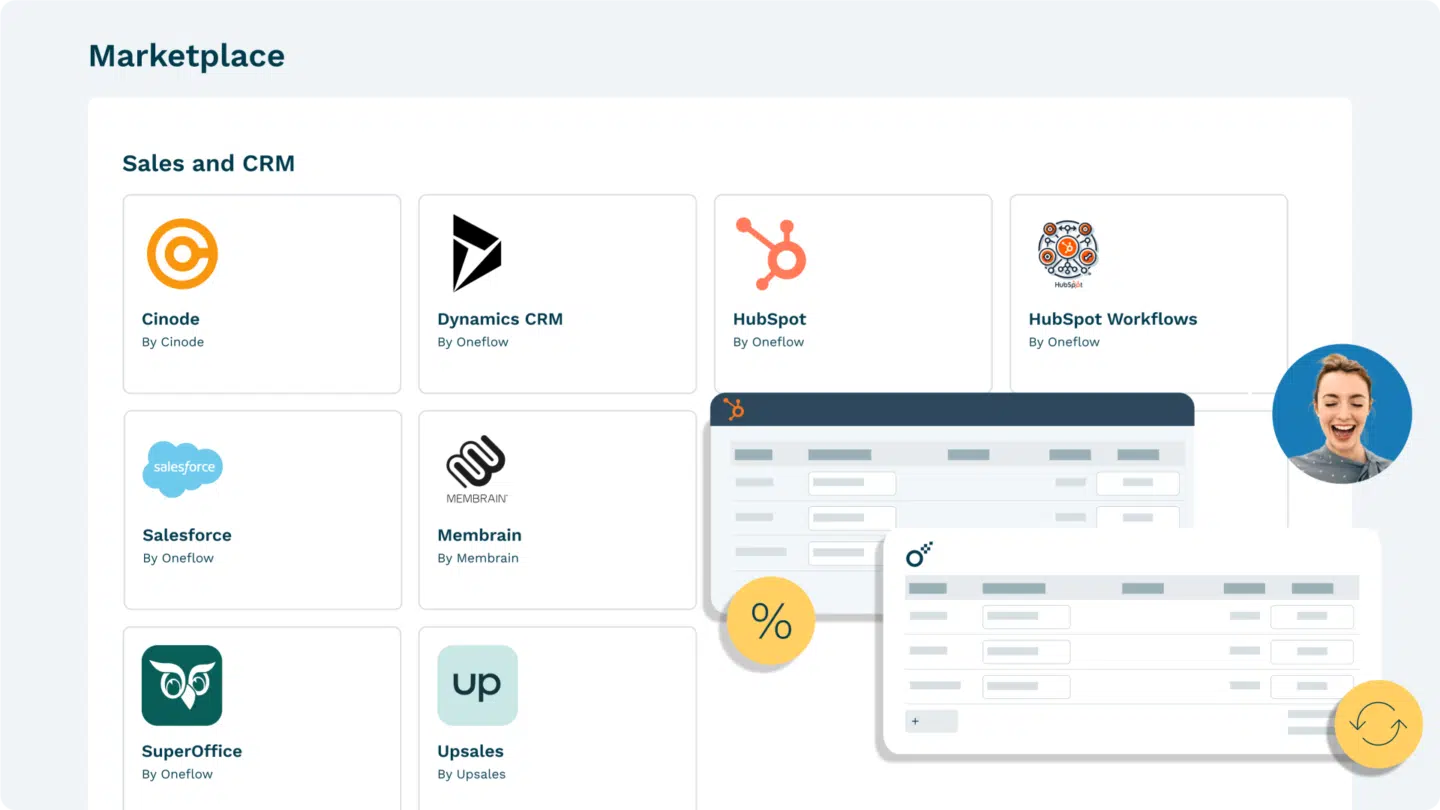The image size is (1440, 810).
Task: Click the small HubSpot icon in dark window header
Action: [x=734, y=409]
